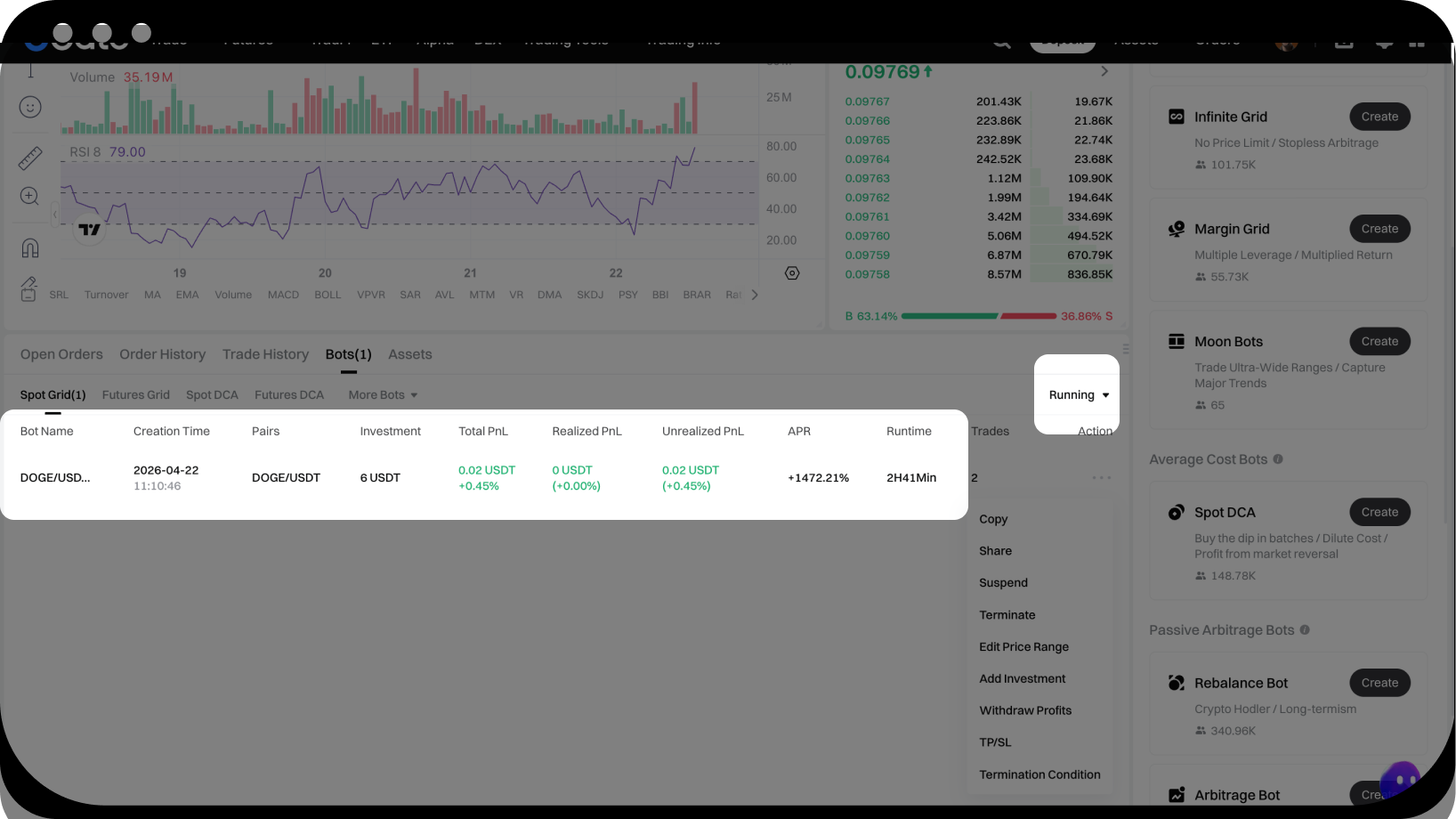Click the three-dot Action menu for DOGE bot
1456x819 pixels.
click(x=1101, y=478)
